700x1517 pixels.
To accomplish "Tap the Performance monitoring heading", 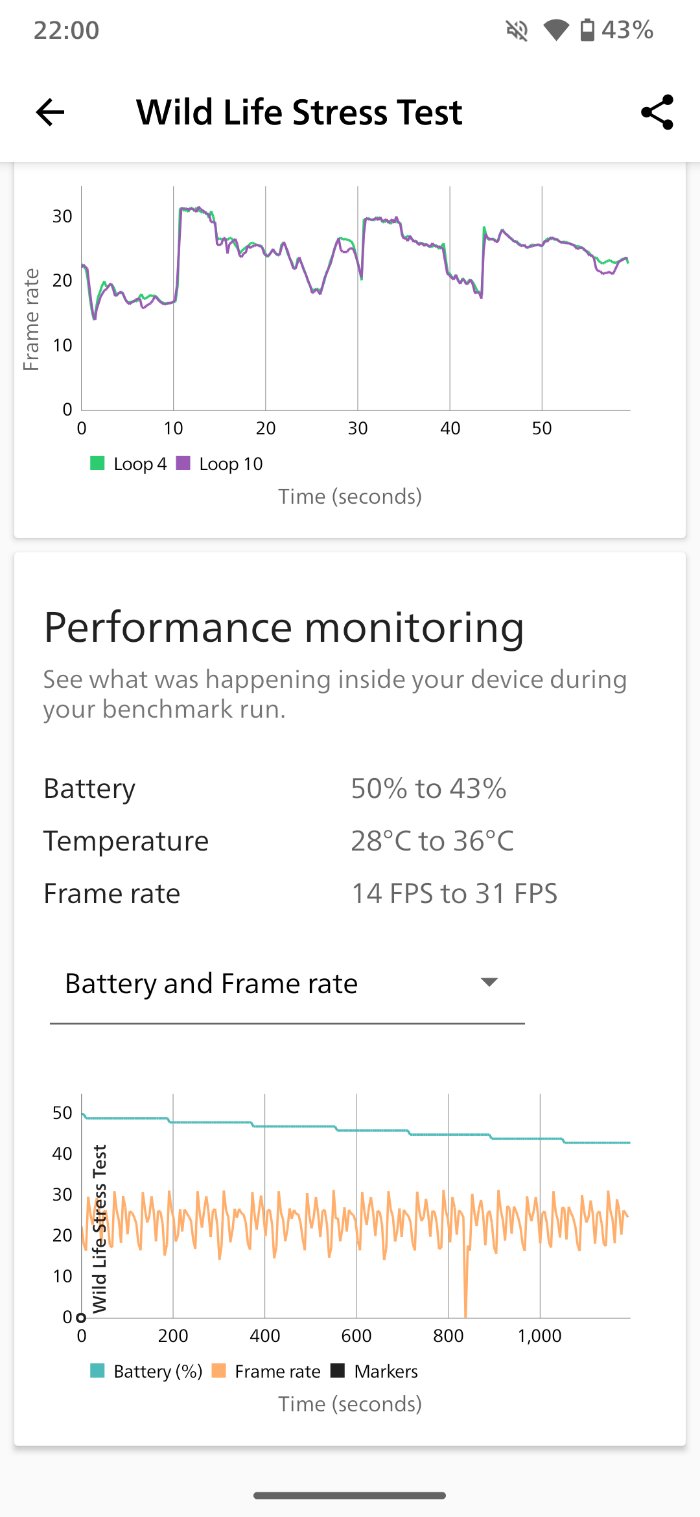I will [x=283, y=628].
